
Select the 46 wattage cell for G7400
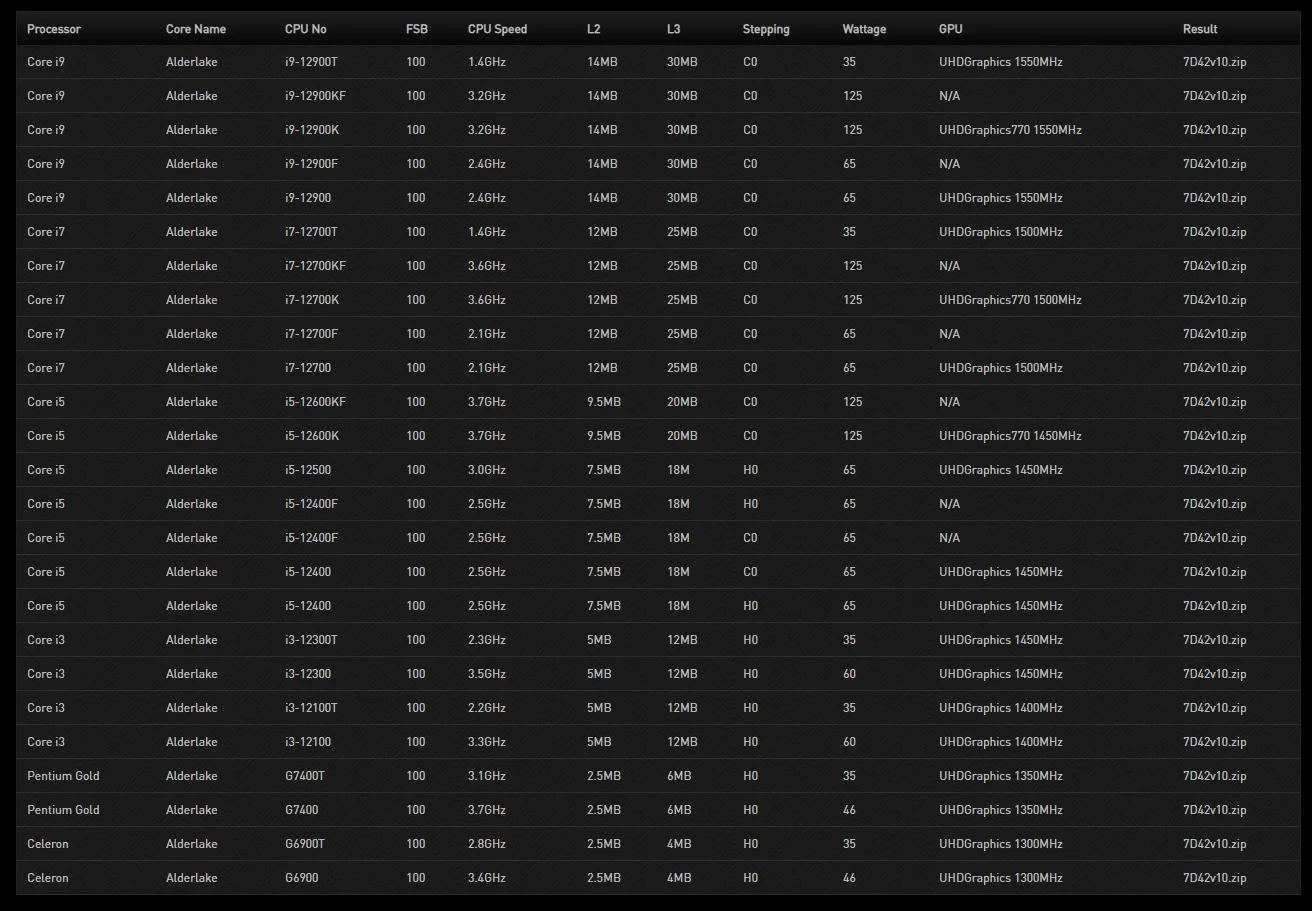pyautogui.click(x=850, y=810)
